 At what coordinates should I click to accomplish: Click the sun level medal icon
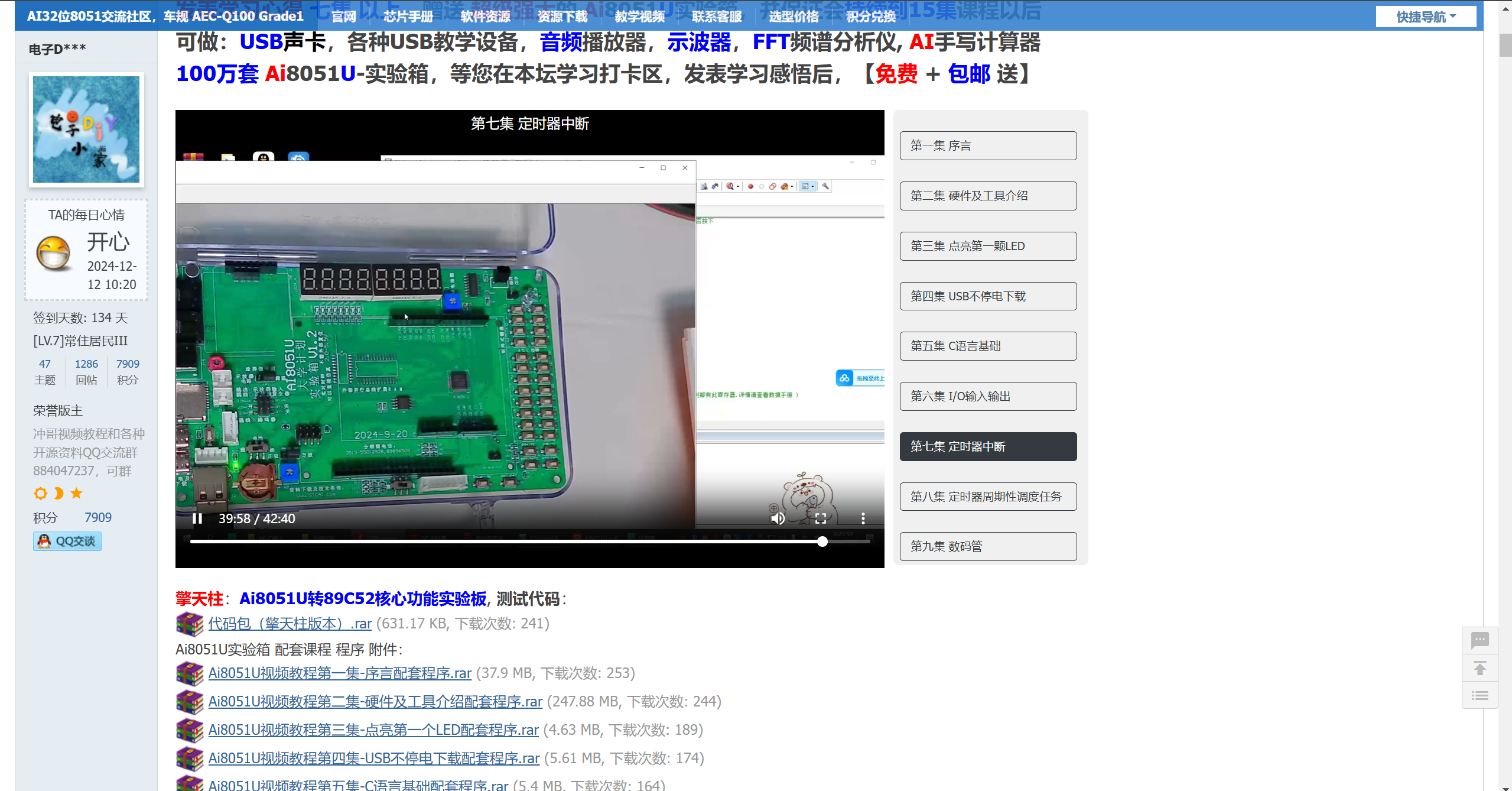(x=40, y=493)
